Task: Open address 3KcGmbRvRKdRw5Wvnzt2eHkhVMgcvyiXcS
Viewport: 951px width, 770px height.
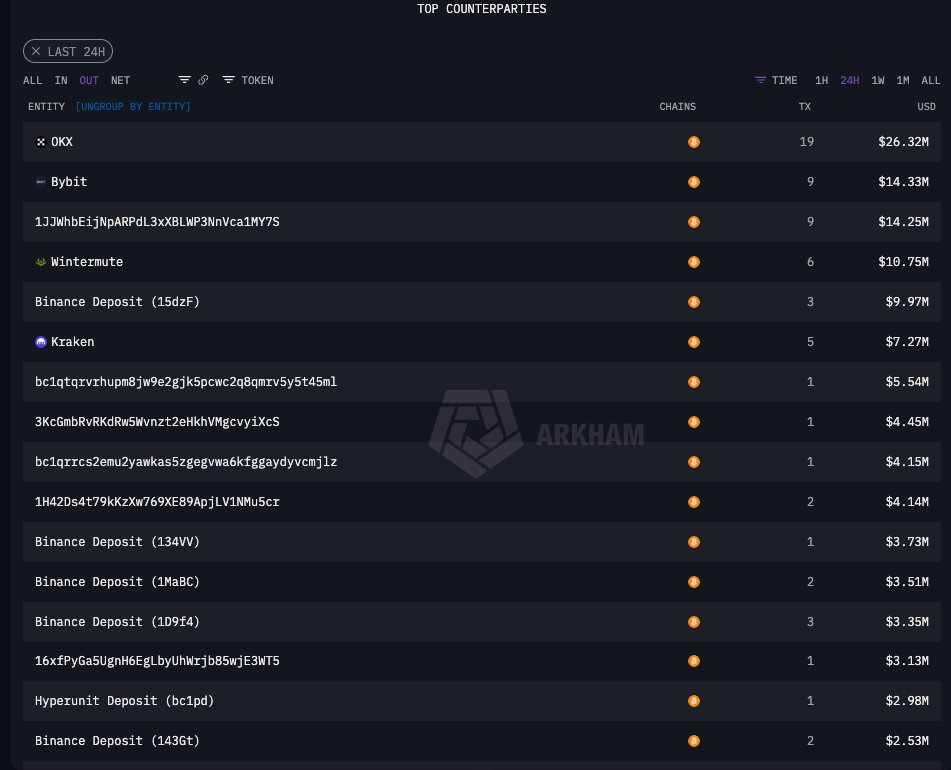Action: pos(157,422)
